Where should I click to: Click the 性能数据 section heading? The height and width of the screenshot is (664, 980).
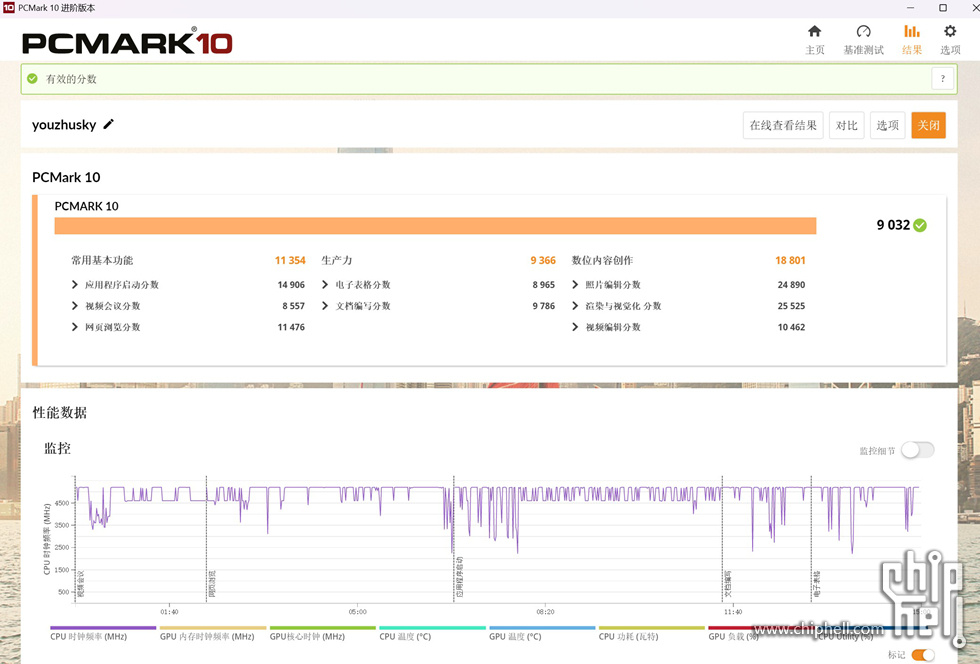click(x=59, y=413)
